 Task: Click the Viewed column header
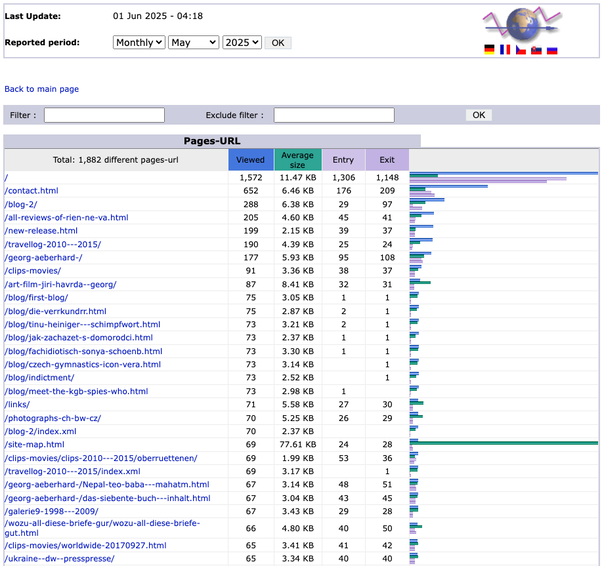(x=250, y=160)
